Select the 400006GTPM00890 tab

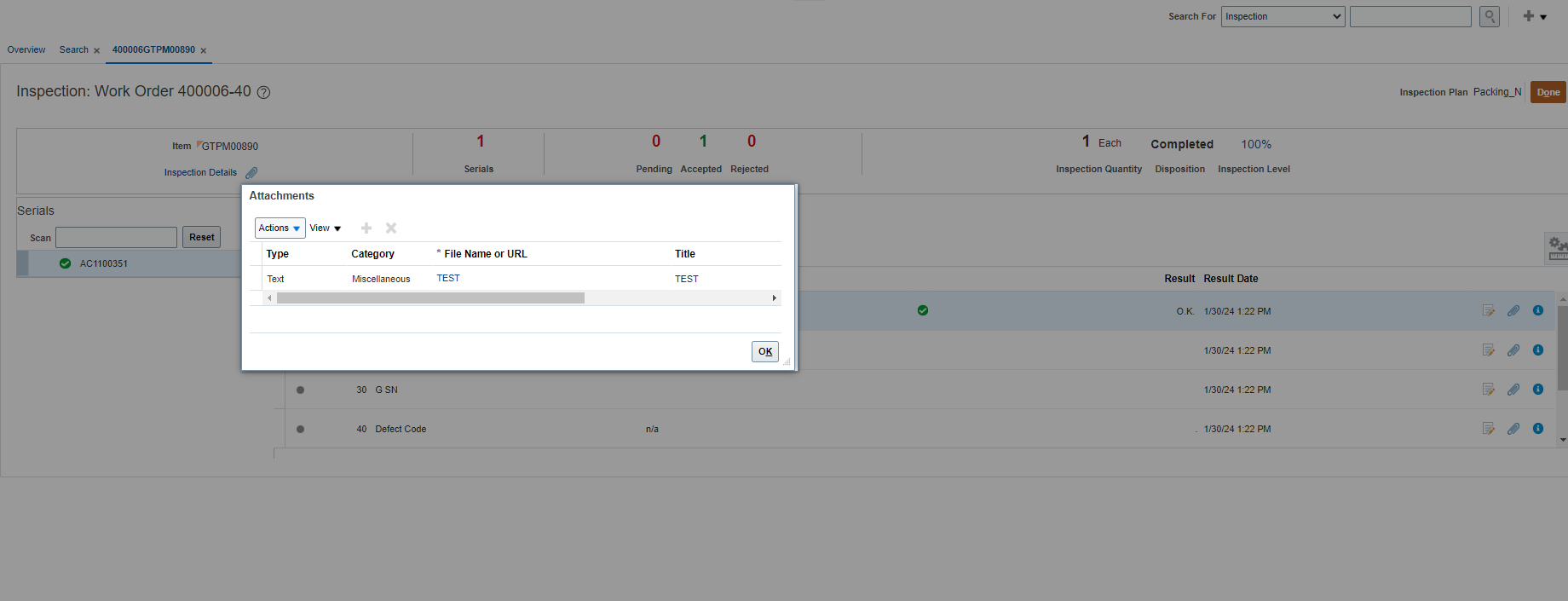[x=153, y=49]
